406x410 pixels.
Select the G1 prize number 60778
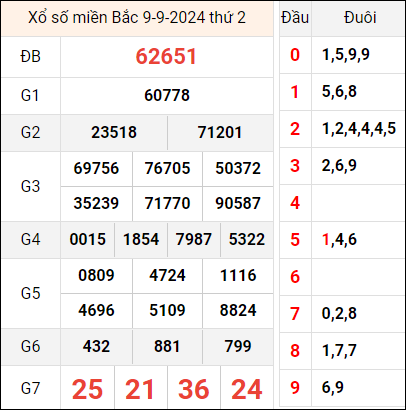point(167,95)
